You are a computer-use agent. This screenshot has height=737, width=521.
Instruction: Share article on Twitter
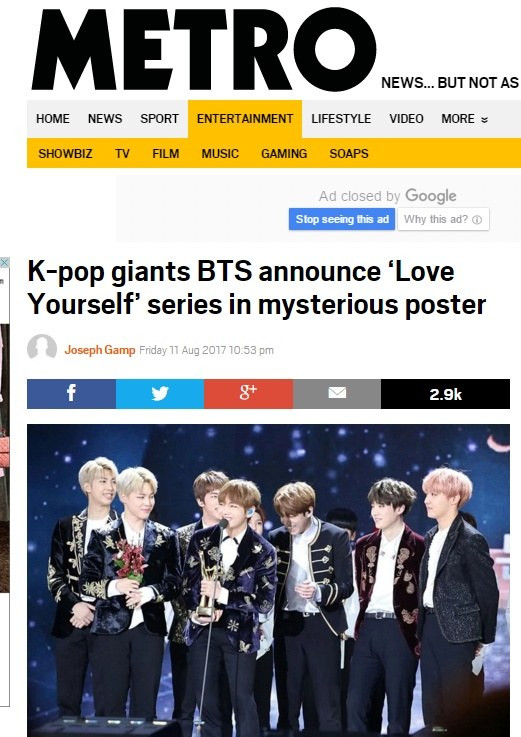coord(160,393)
